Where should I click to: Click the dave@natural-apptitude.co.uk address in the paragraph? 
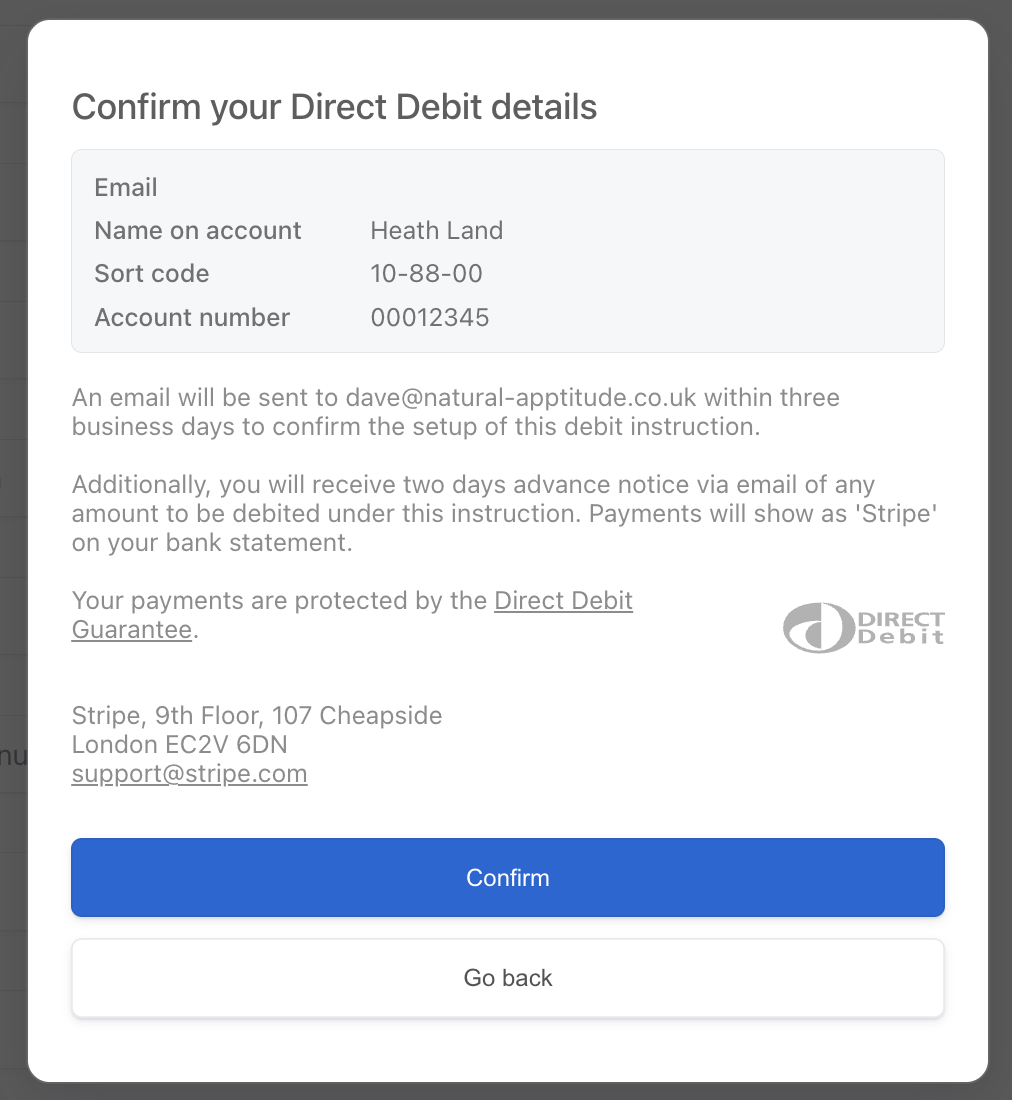[x=520, y=397]
